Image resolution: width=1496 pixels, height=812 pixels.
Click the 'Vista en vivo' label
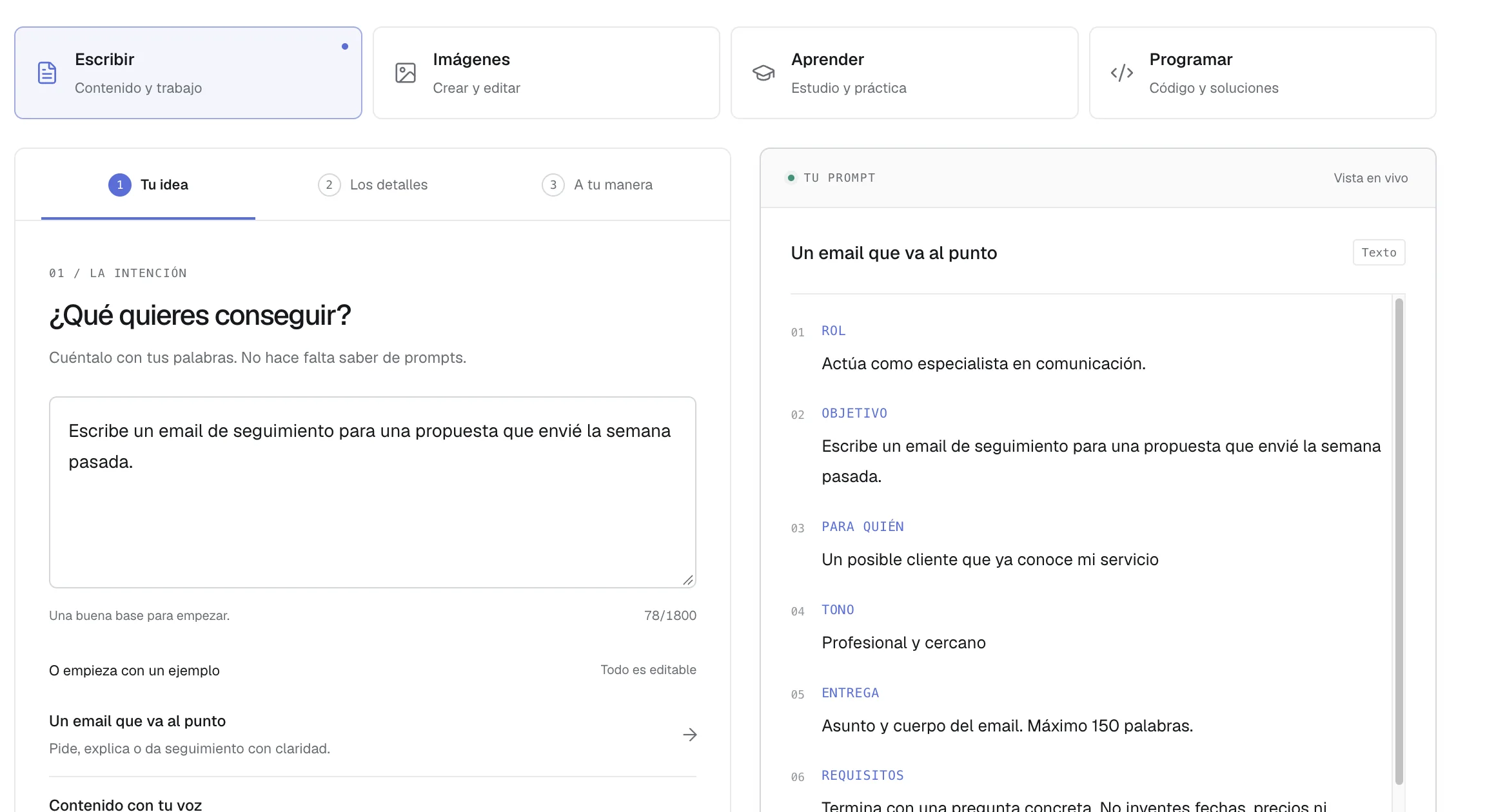(1370, 178)
